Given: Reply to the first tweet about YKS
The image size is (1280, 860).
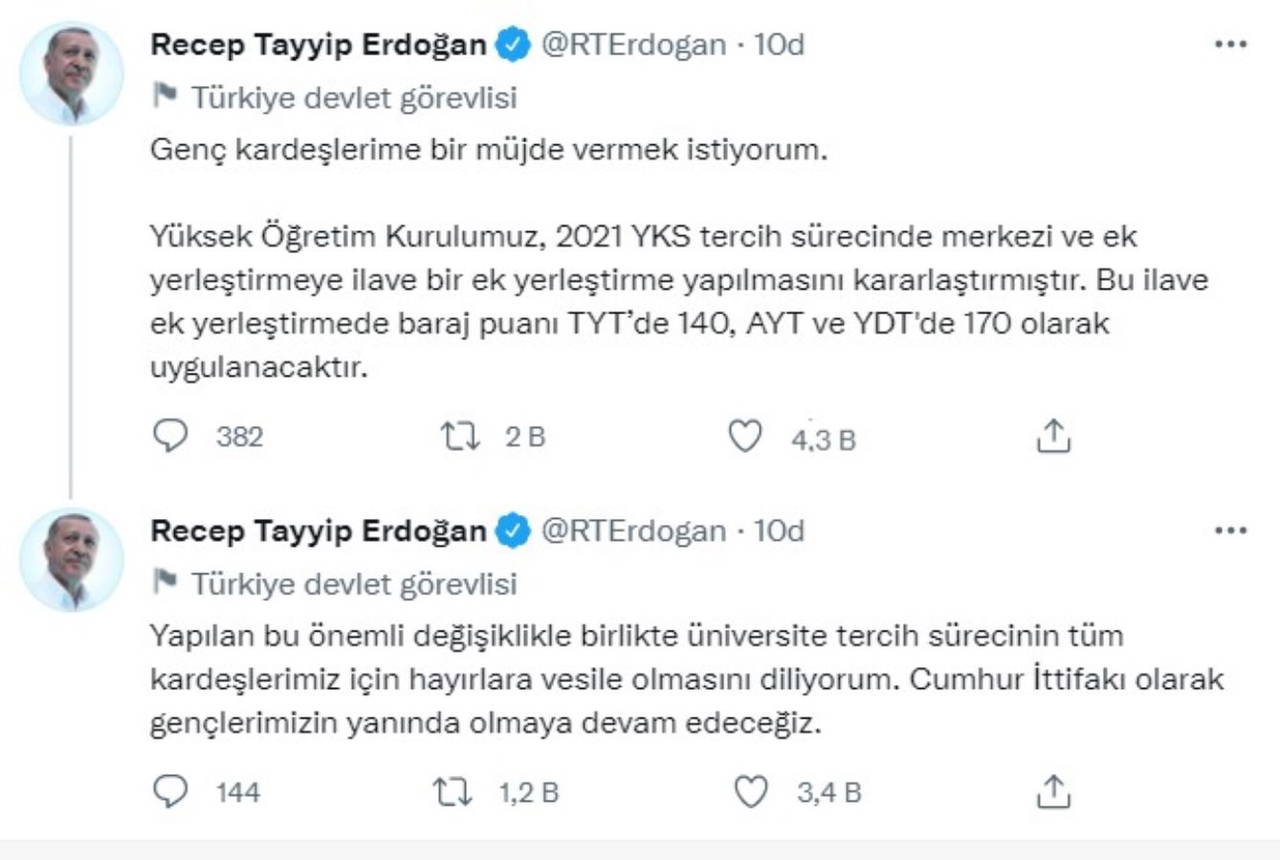Looking at the screenshot, I should pyautogui.click(x=171, y=436).
